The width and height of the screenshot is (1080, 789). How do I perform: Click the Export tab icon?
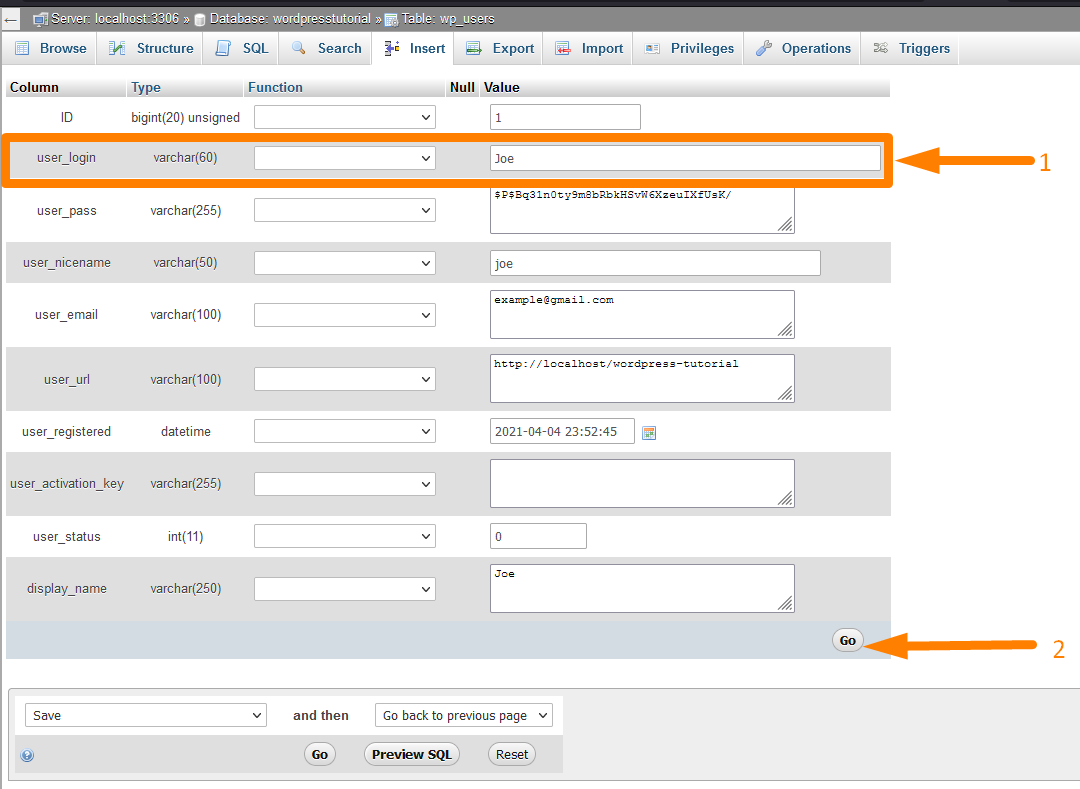click(474, 48)
